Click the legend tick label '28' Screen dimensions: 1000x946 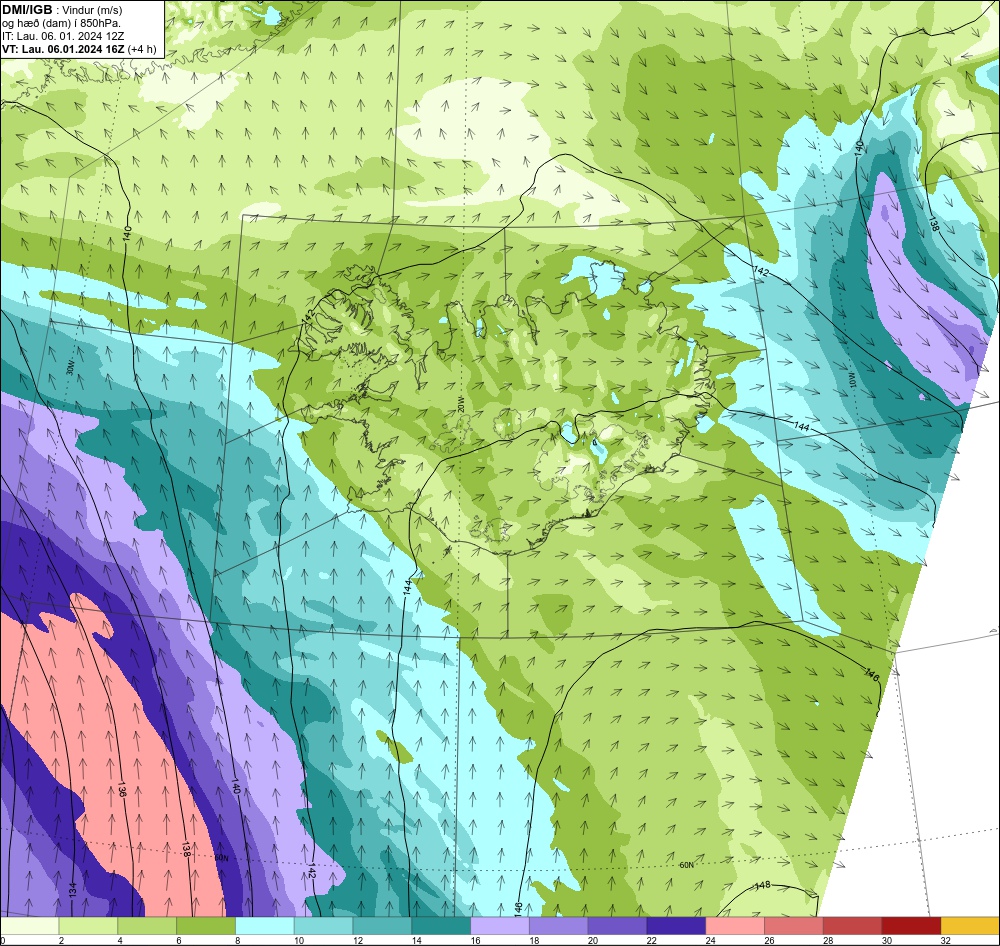pyautogui.click(x=828, y=940)
